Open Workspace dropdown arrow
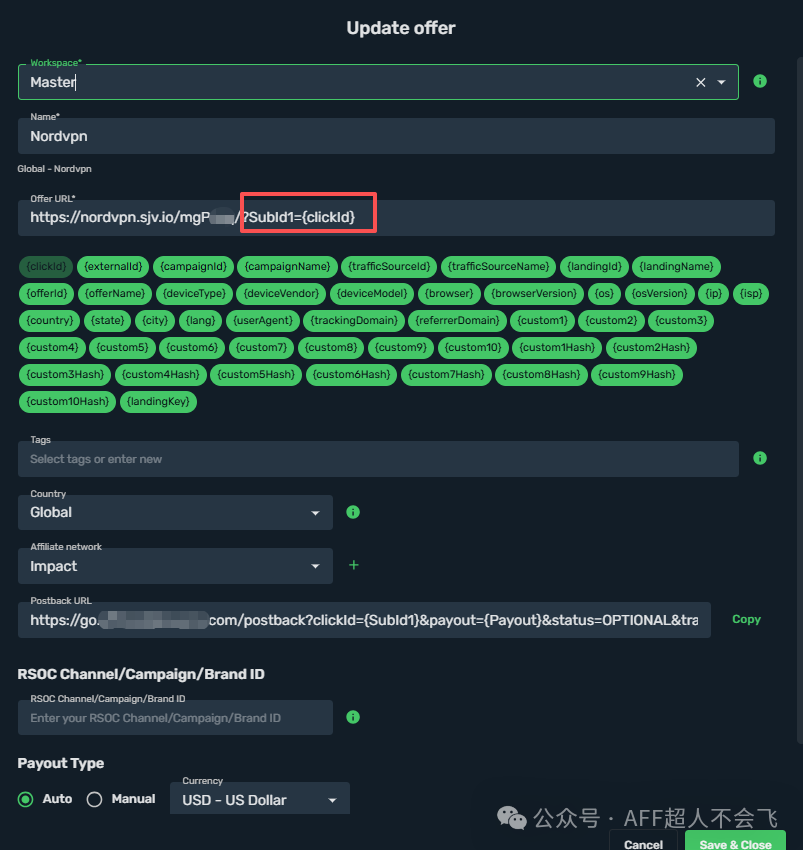The height and width of the screenshot is (850, 803). [721, 82]
